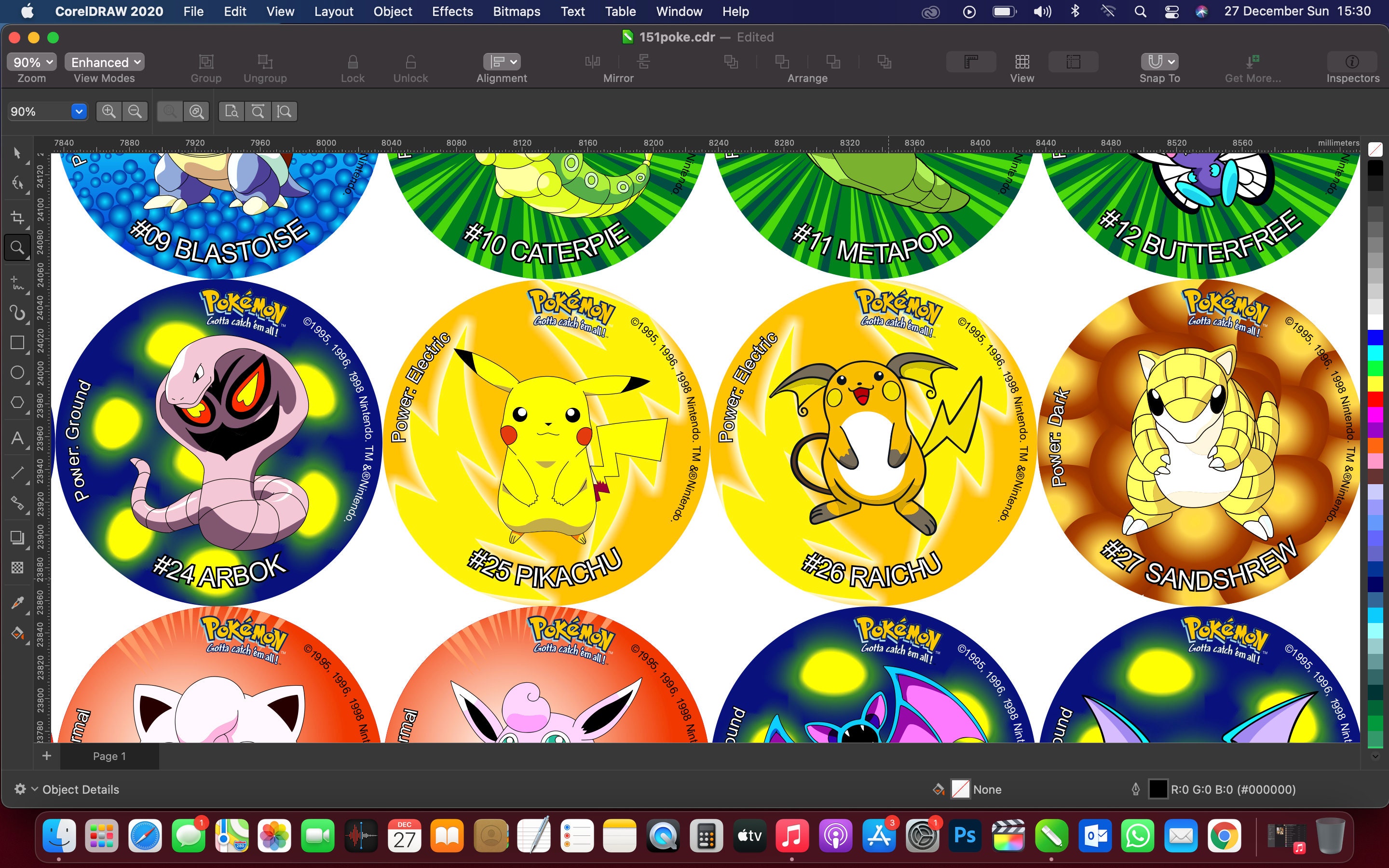
Task: Click the Alignment button
Action: [501, 63]
